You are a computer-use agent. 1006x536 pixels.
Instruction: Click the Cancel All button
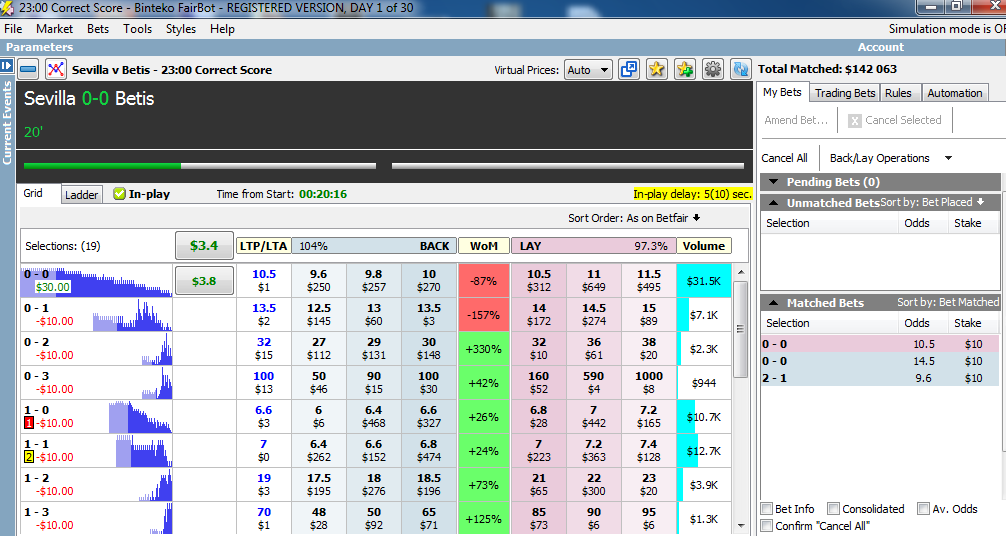[x=784, y=158]
